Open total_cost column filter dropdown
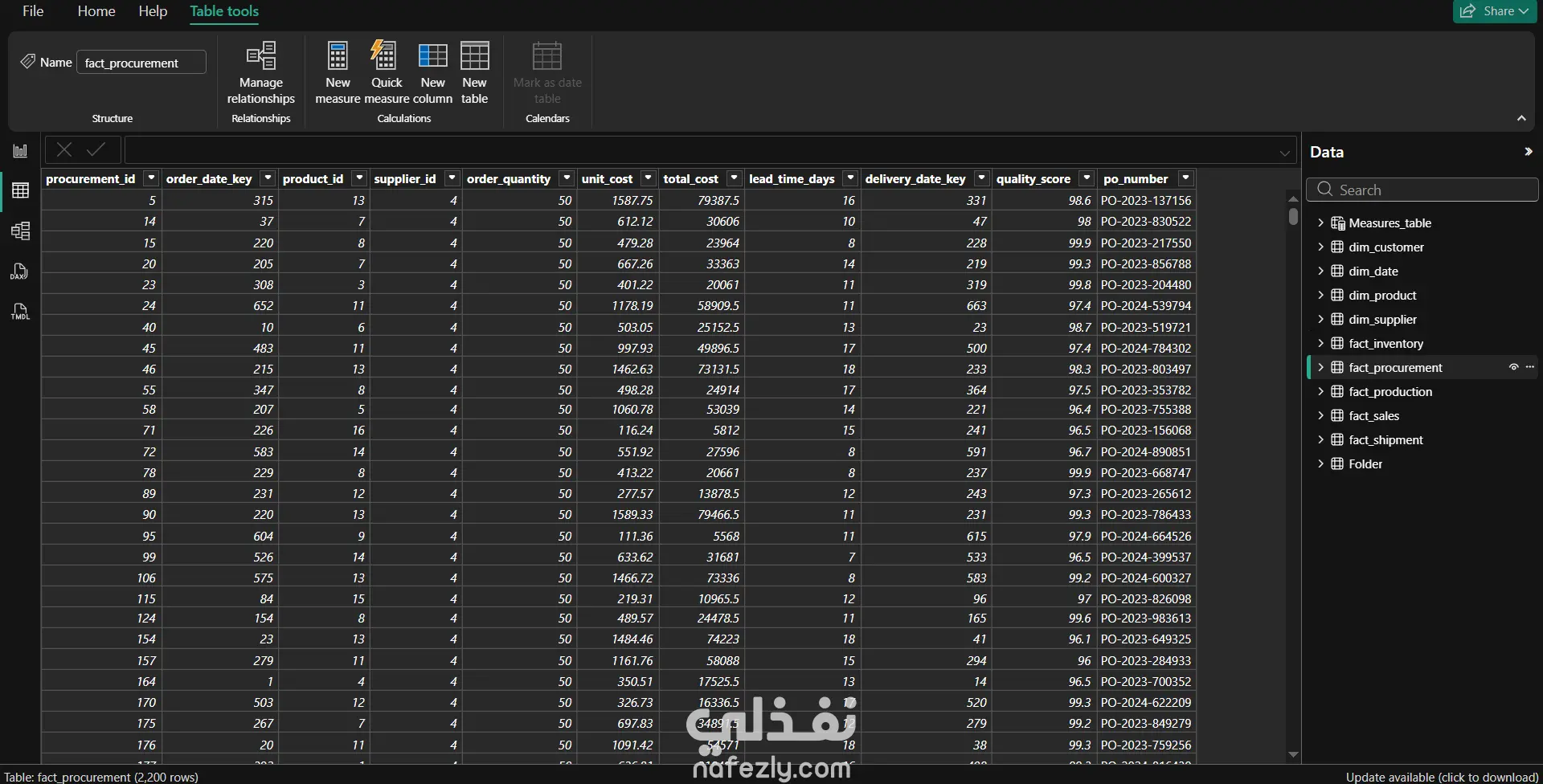 click(734, 178)
